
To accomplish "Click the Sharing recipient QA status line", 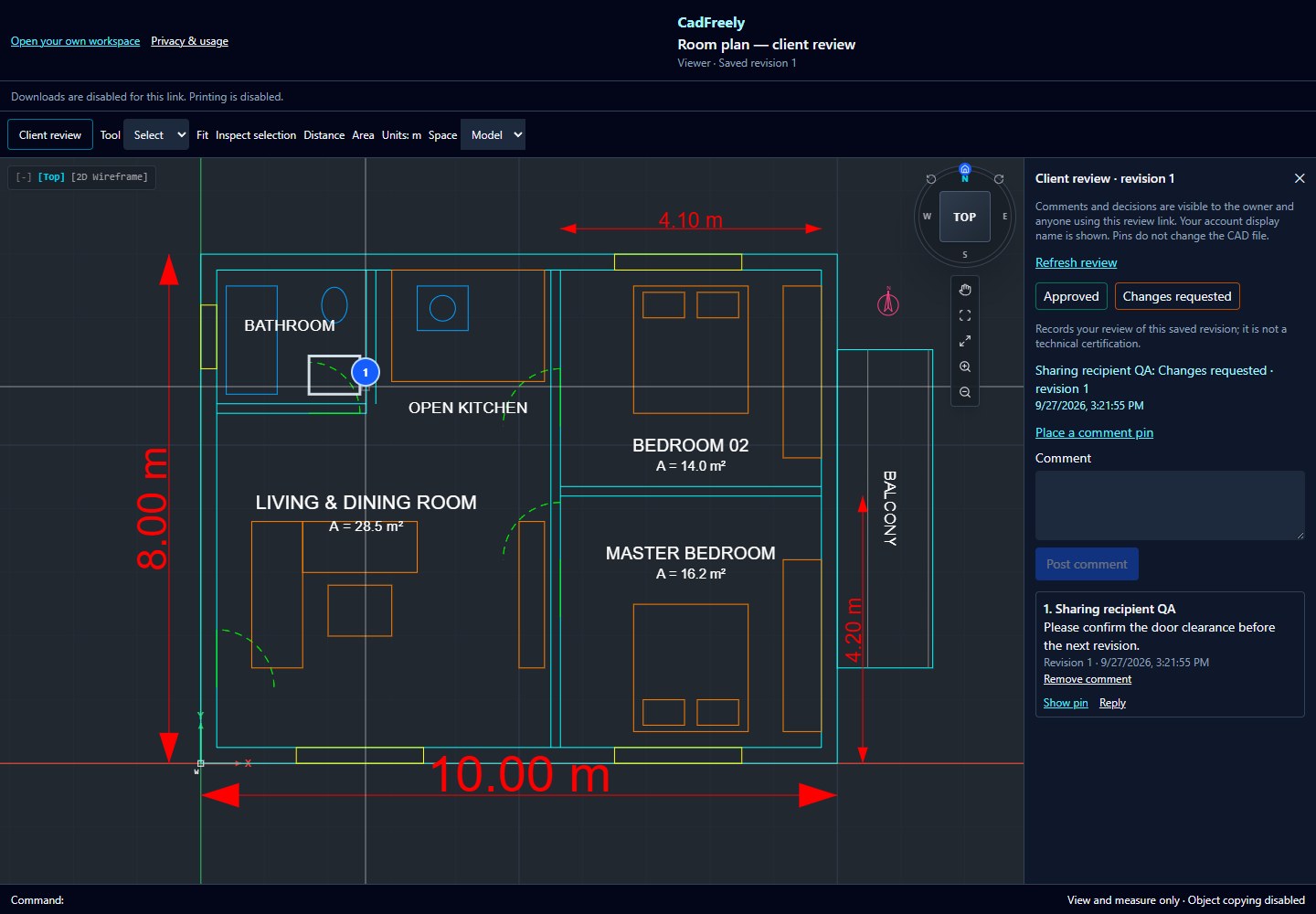I will coord(1154,379).
